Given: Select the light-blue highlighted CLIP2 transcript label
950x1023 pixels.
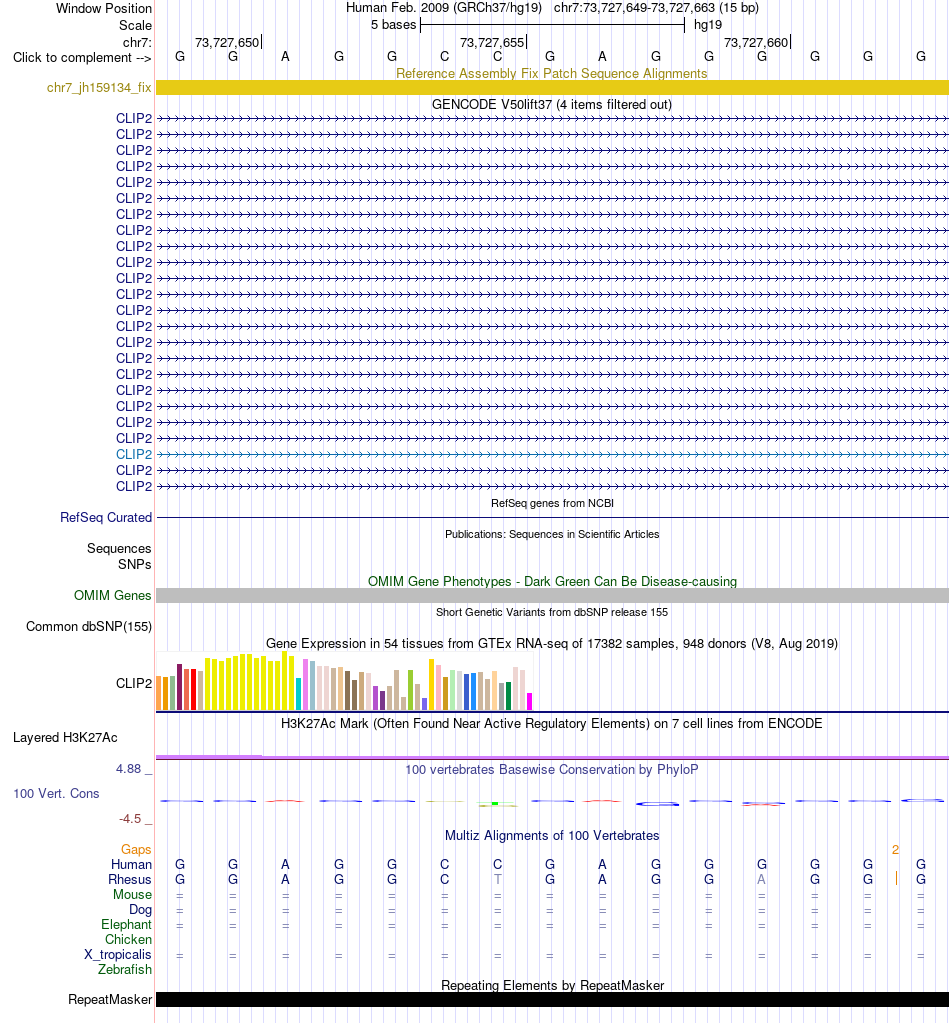Looking at the screenshot, I should pyautogui.click(x=134, y=454).
